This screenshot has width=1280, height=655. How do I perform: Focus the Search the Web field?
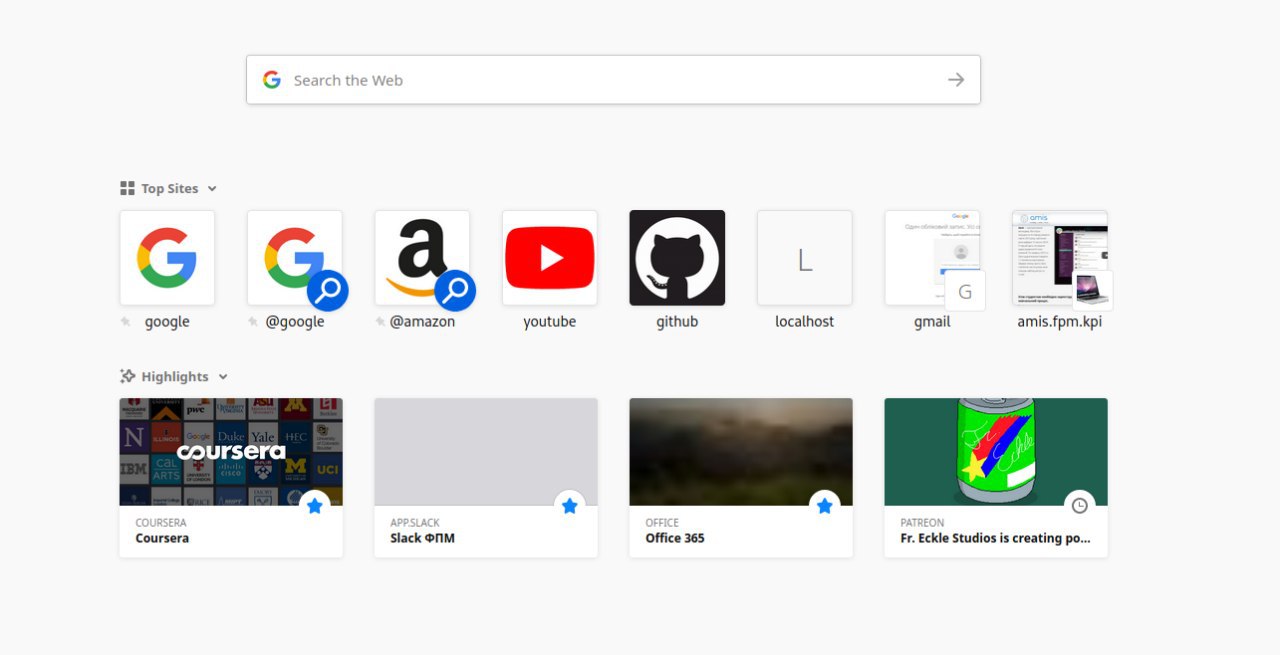tap(613, 80)
